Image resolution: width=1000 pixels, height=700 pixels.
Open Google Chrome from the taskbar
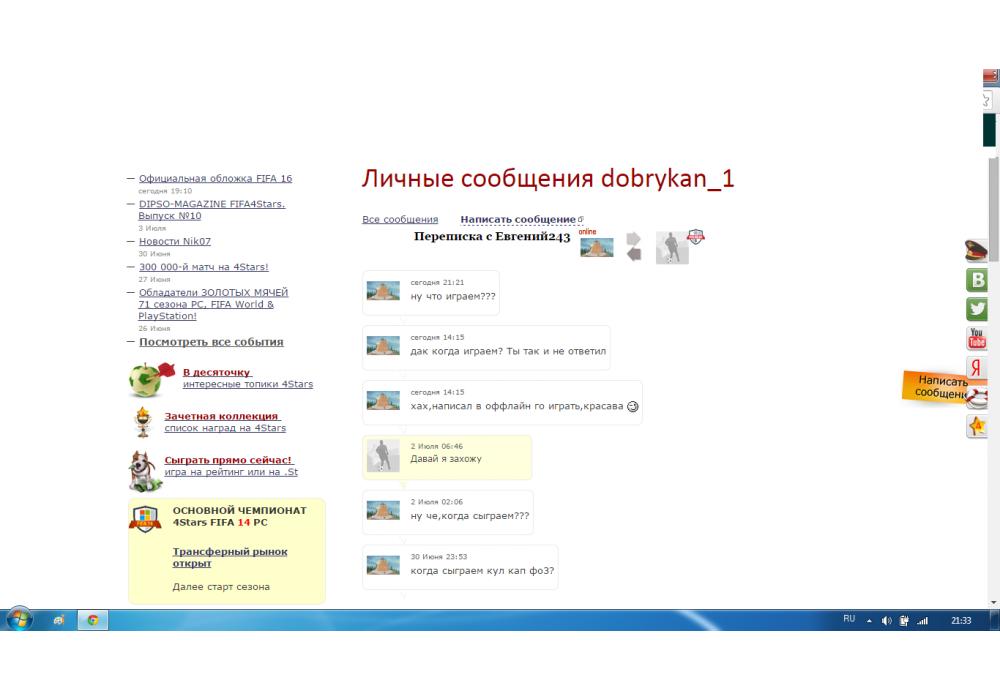pos(92,620)
